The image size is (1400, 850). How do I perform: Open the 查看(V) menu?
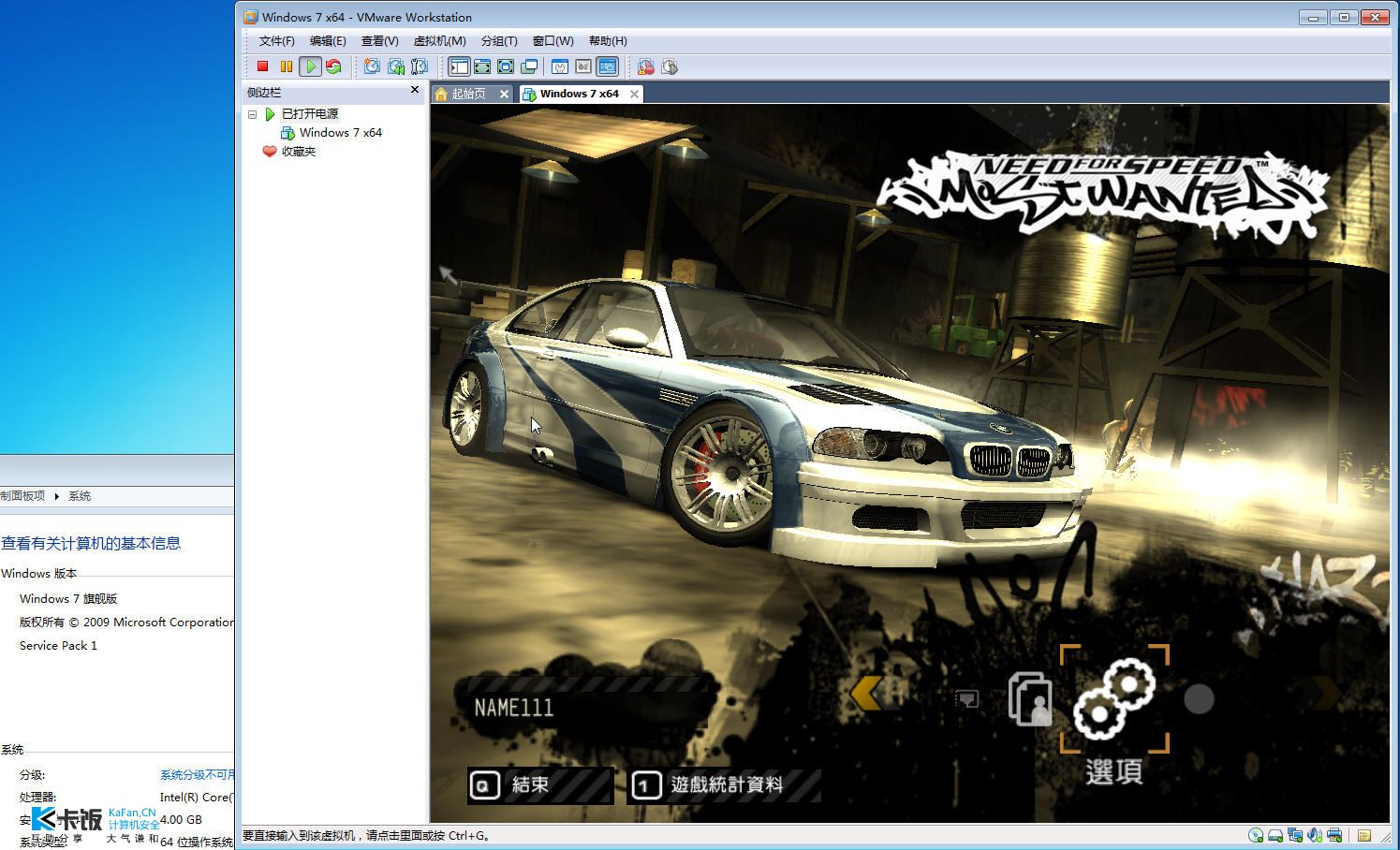[379, 41]
